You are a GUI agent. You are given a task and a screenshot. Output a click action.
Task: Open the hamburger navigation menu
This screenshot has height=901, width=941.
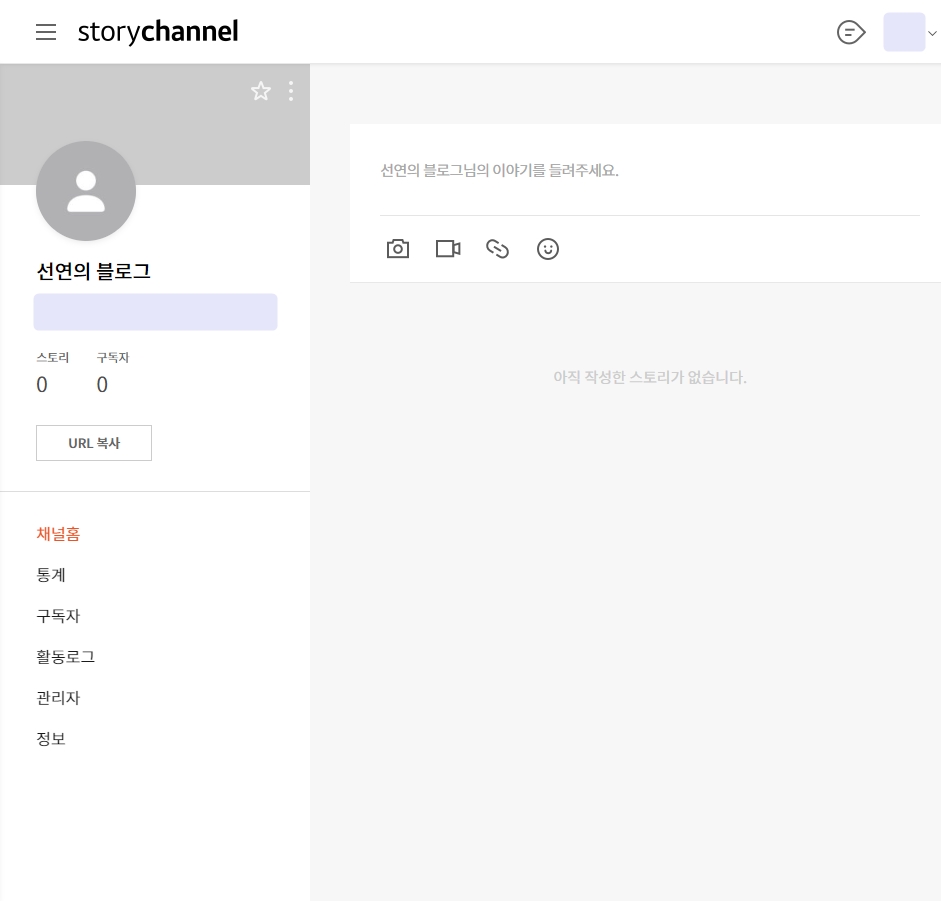[x=46, y=32]
